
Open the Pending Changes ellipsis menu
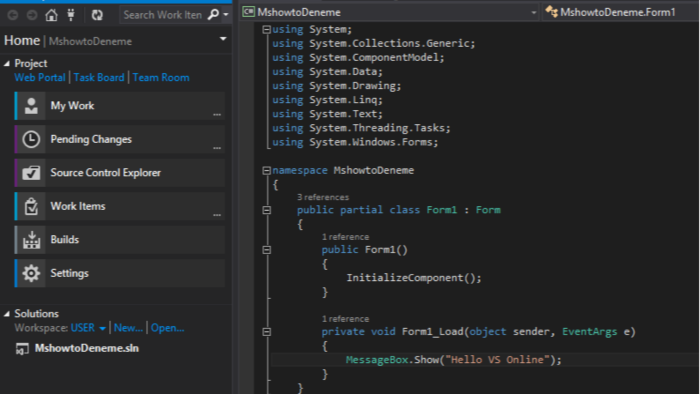tap(217, 148)
